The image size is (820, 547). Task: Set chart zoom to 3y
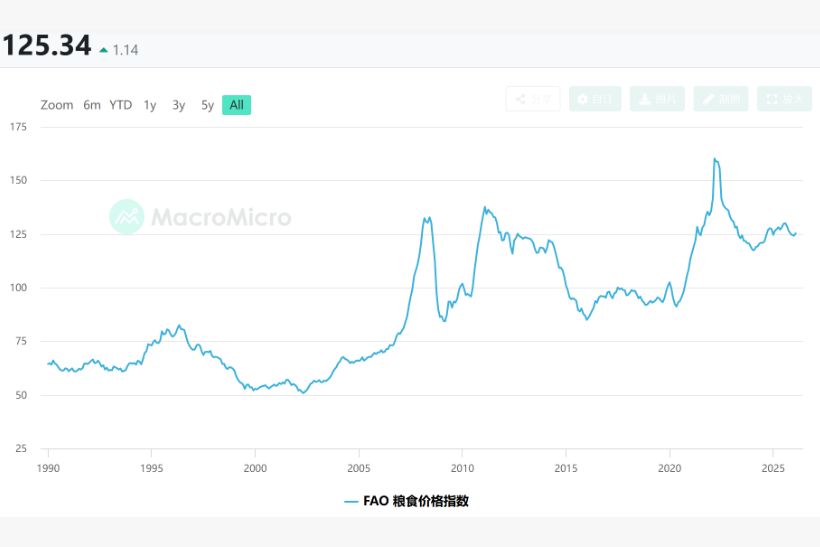179,105
